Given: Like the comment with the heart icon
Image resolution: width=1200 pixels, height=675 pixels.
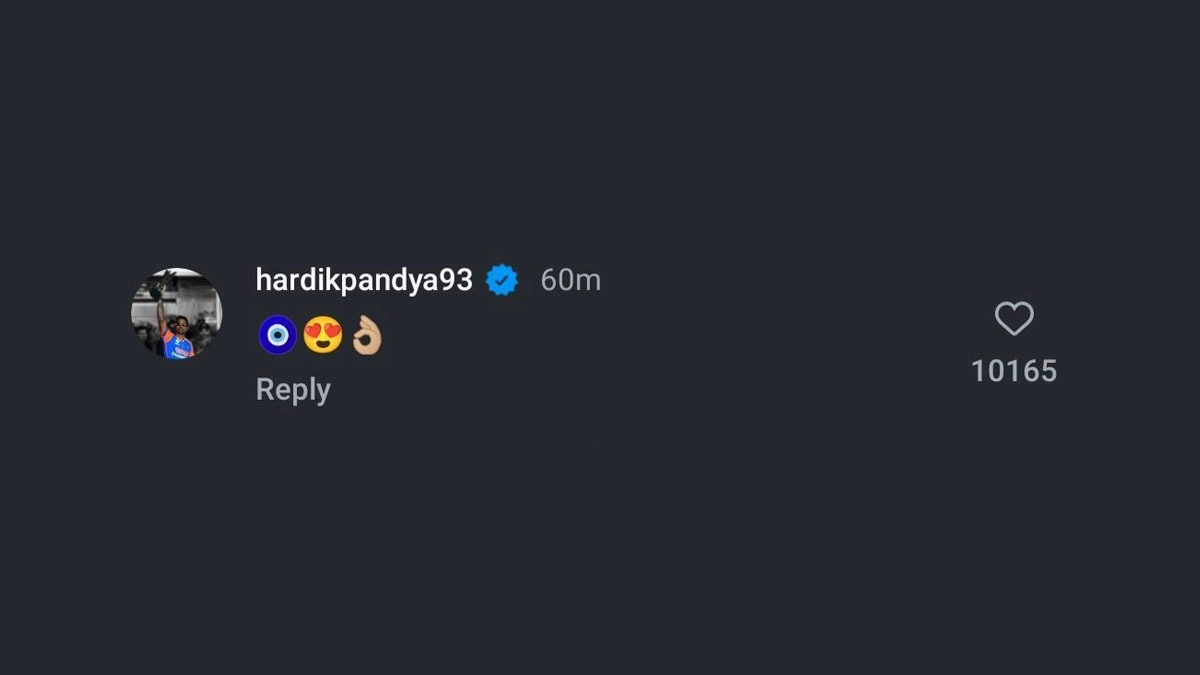Looking at the screenshot, I should pos(1014,319).
